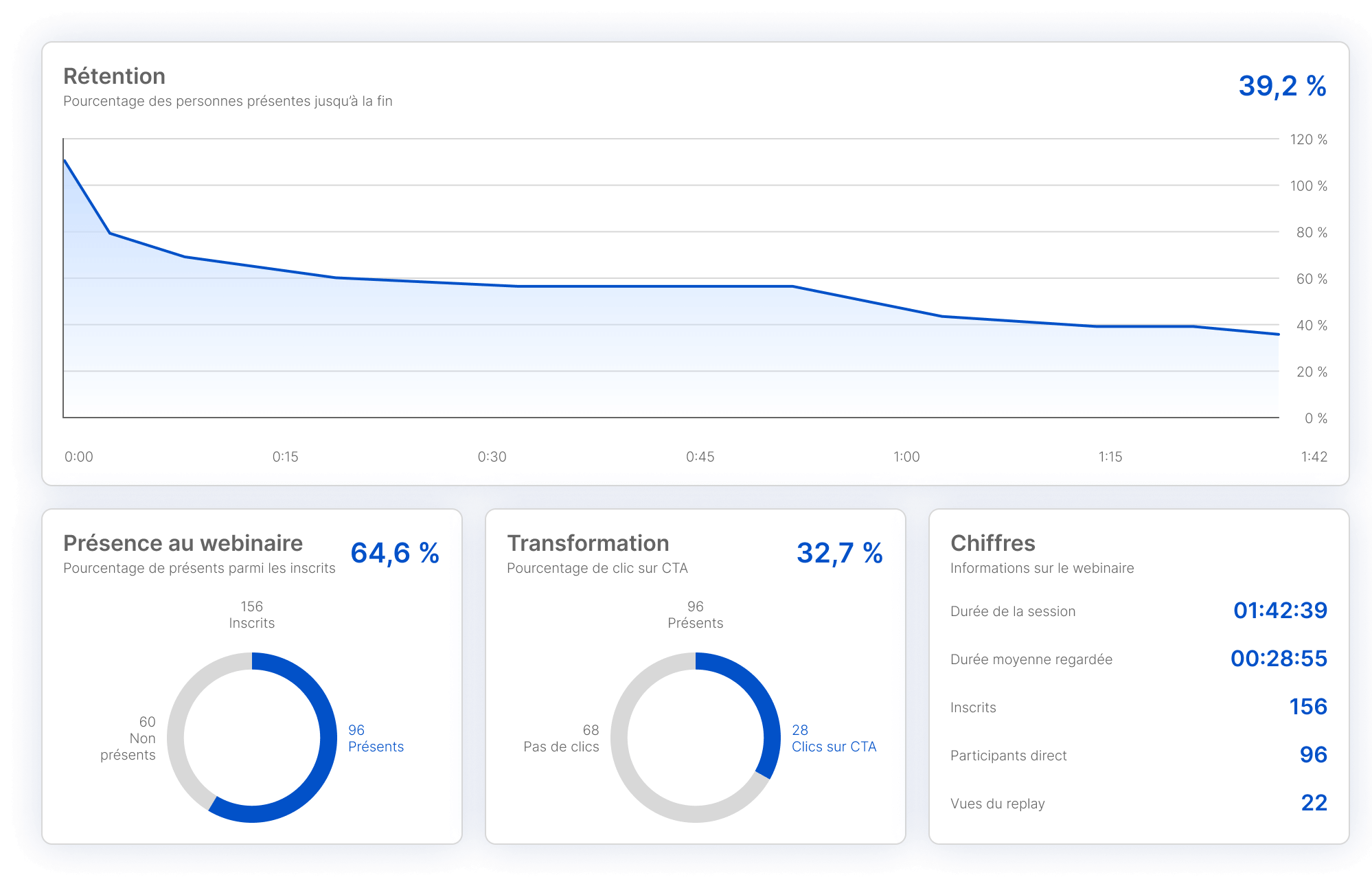Viewport: 1372px width, 886px height.
Task: Click the 0:30 timeline label
Action: (x=494, y=455)
